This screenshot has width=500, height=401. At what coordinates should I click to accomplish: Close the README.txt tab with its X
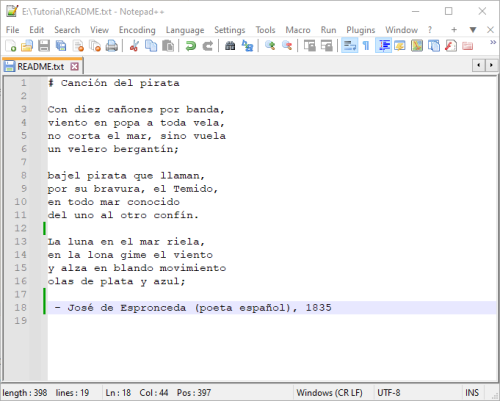pos(75,67)
